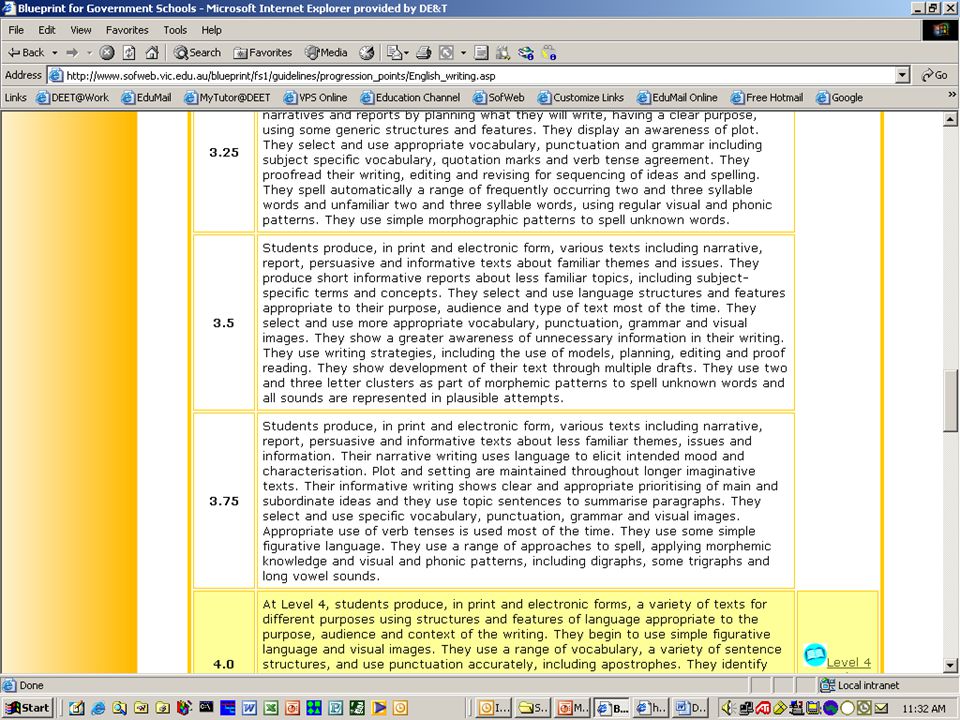
Task: Open the Customize Links shortcut
Action: point(580,97)
